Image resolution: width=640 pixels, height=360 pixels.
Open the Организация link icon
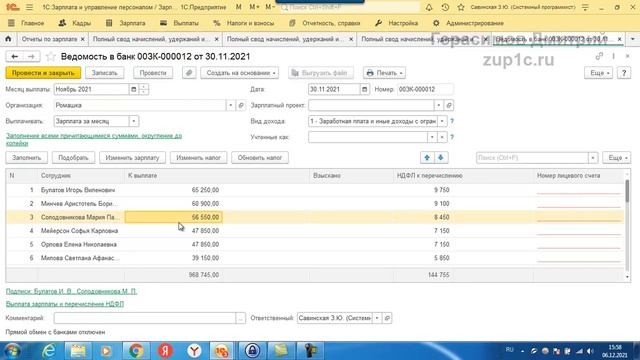[x=241, y=105]
